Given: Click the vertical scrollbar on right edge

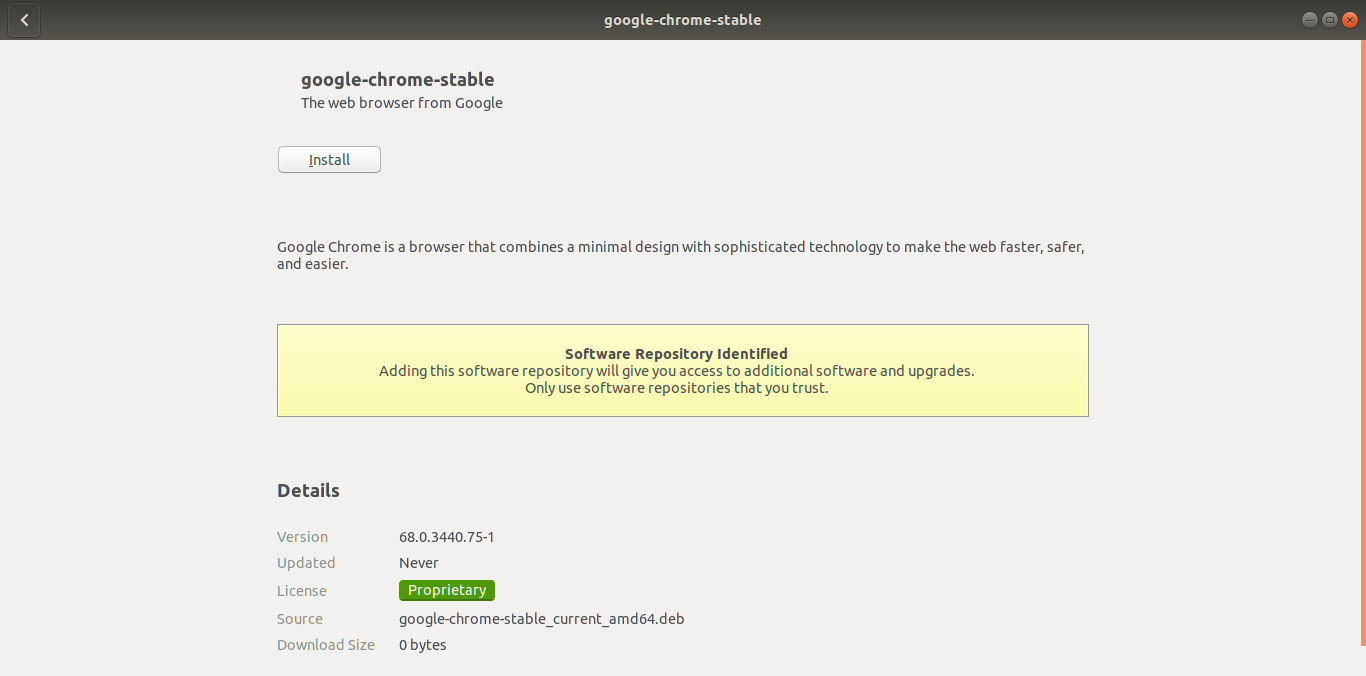Looking at the screenshot, I should [x=1362, y=342].
